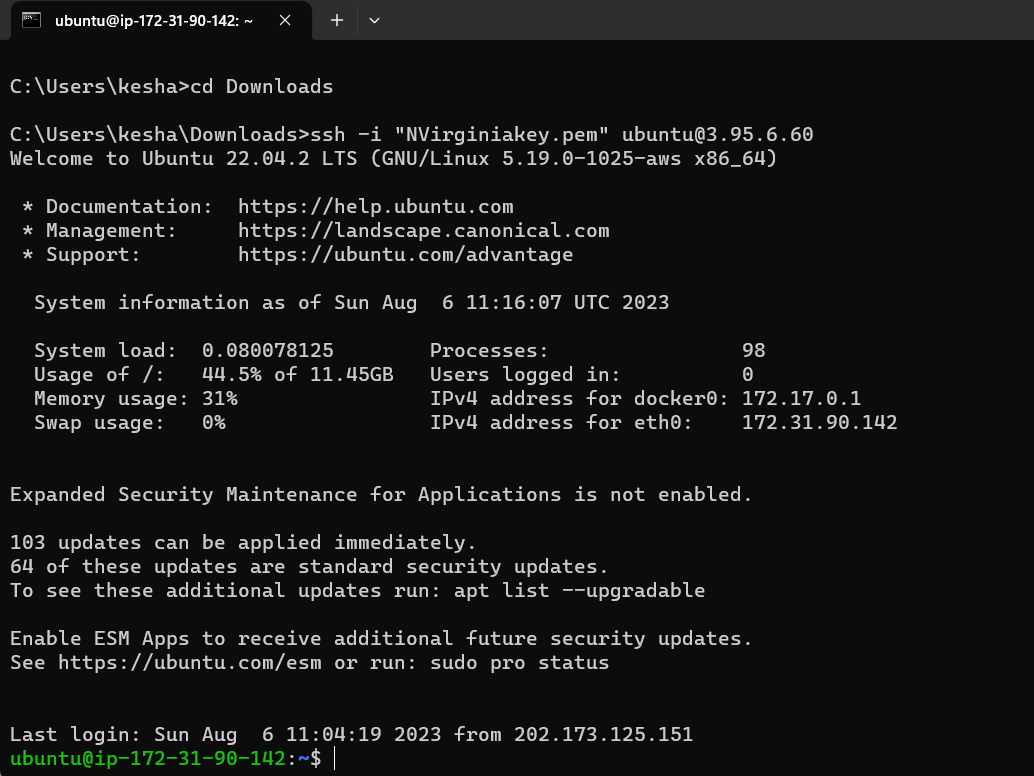Click the https://ubuntu.com/advantage link
This screenshot has width=1034, height=776.
(x=406, y=254)
